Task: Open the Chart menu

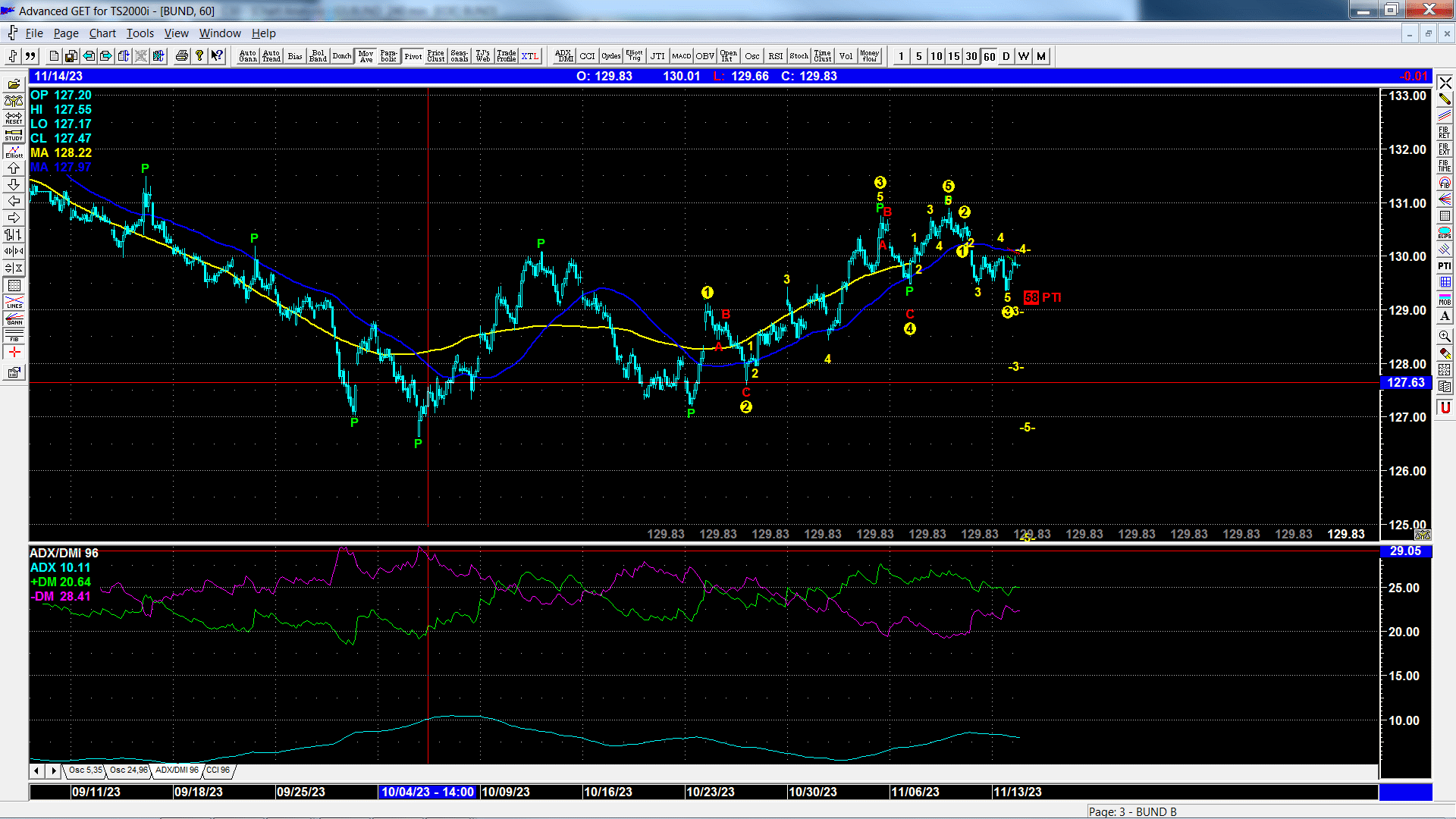Action: [102, 33]
